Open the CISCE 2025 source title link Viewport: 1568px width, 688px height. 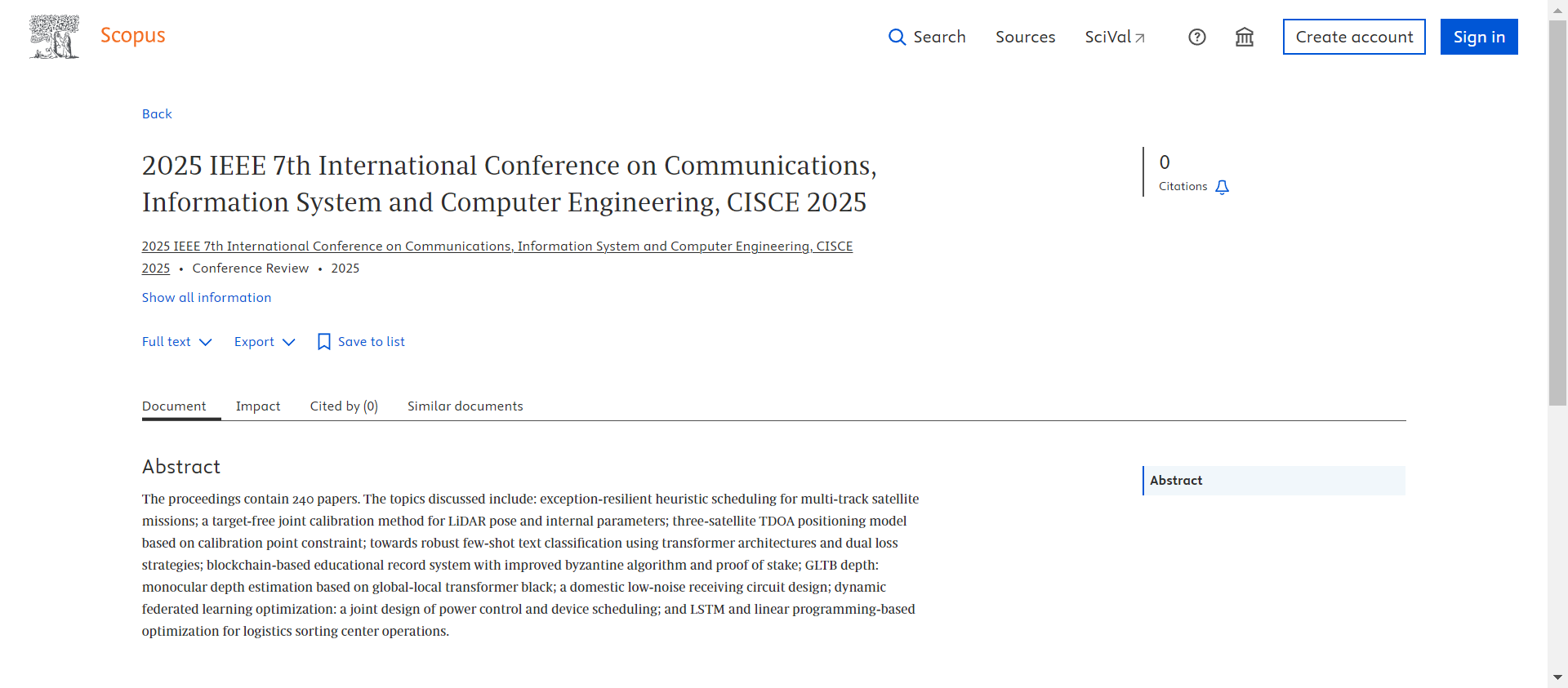coord(497,246)
